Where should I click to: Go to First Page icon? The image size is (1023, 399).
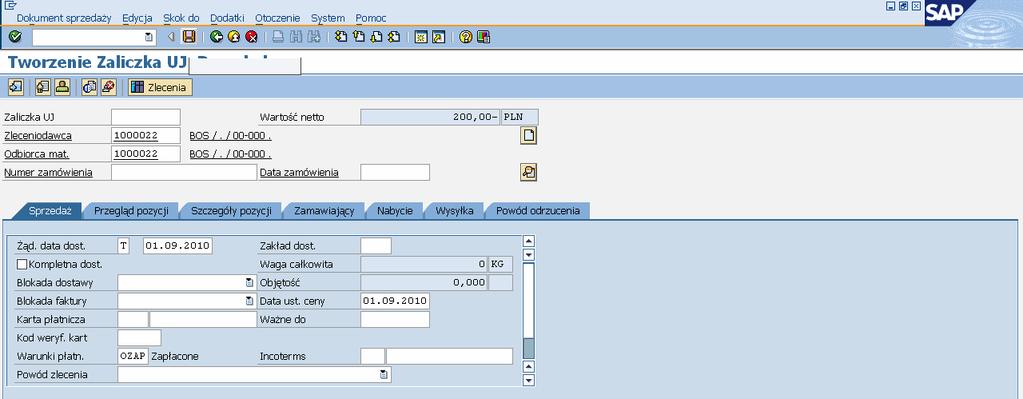click(341, 37)
